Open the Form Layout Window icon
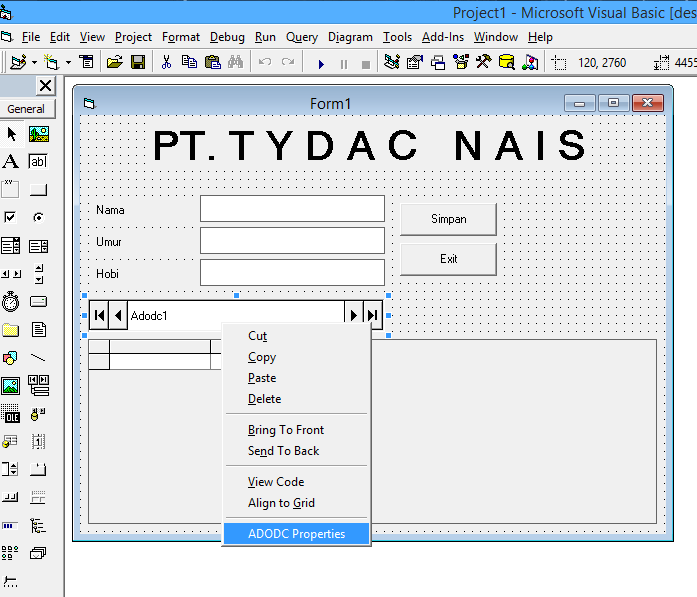697x597 pixels. 438,63
